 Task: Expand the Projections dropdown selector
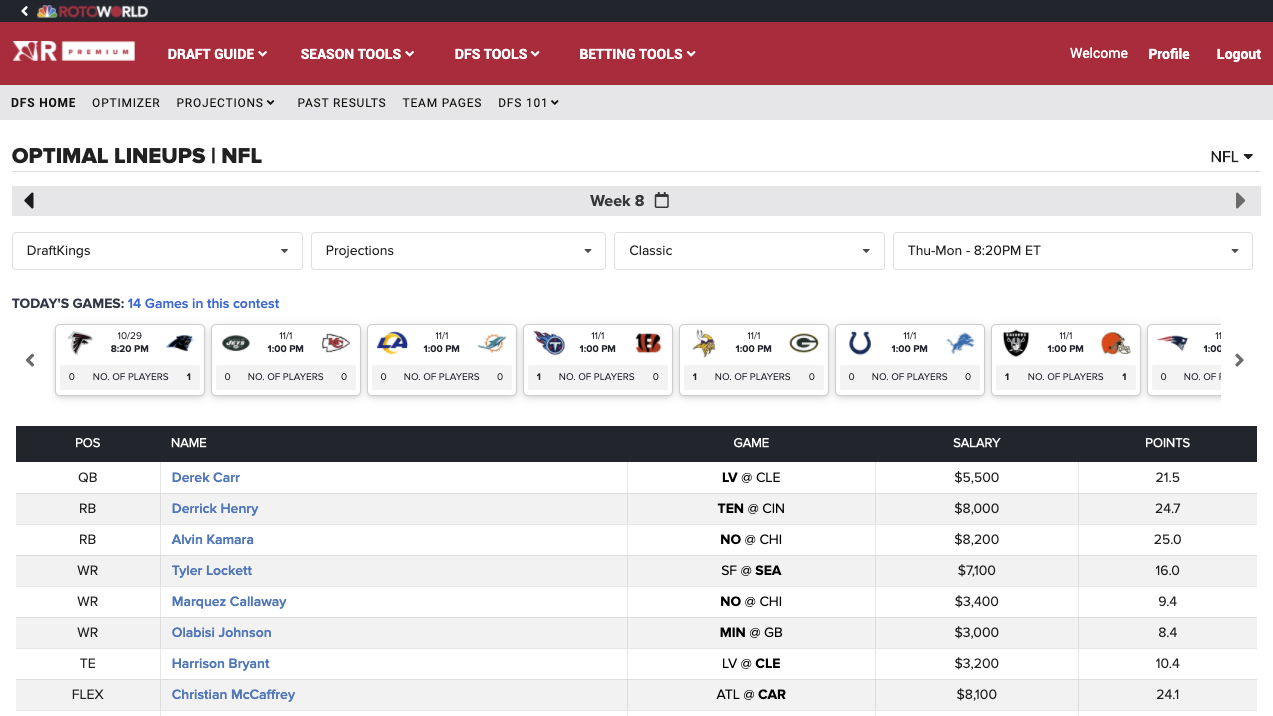458,251
